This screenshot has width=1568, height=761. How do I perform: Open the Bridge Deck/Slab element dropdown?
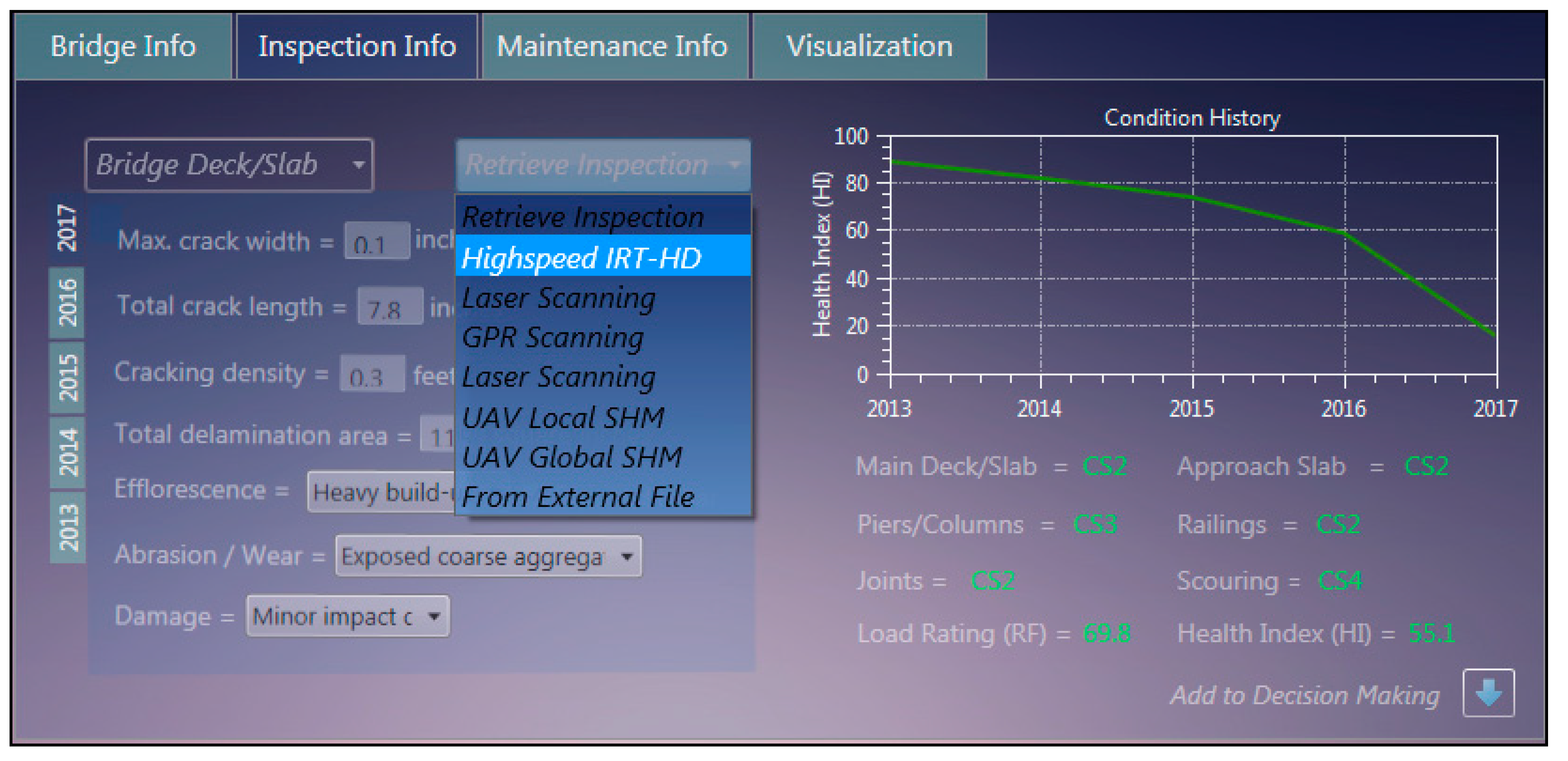229,165
